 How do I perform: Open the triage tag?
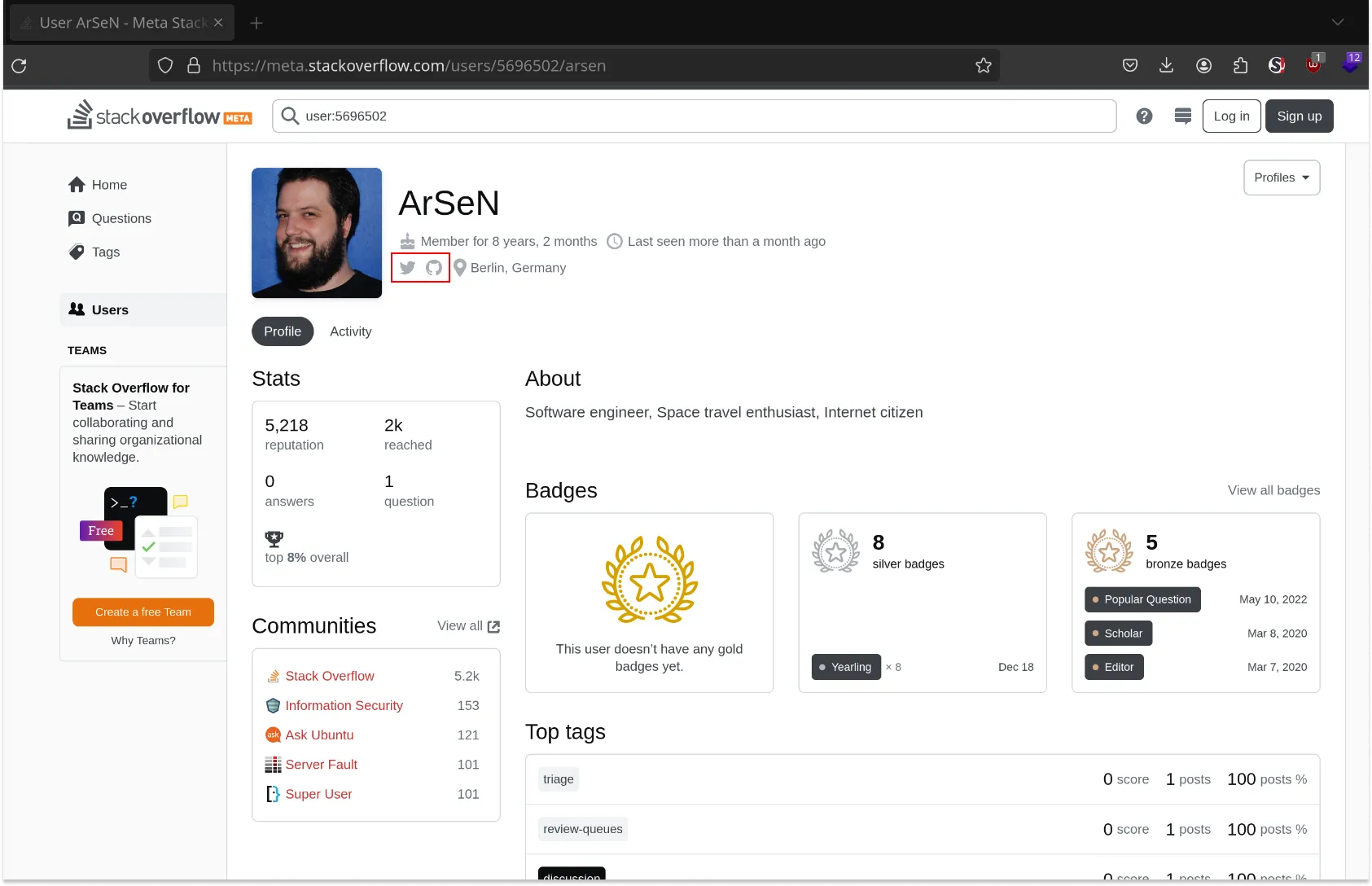pos(559,779)
